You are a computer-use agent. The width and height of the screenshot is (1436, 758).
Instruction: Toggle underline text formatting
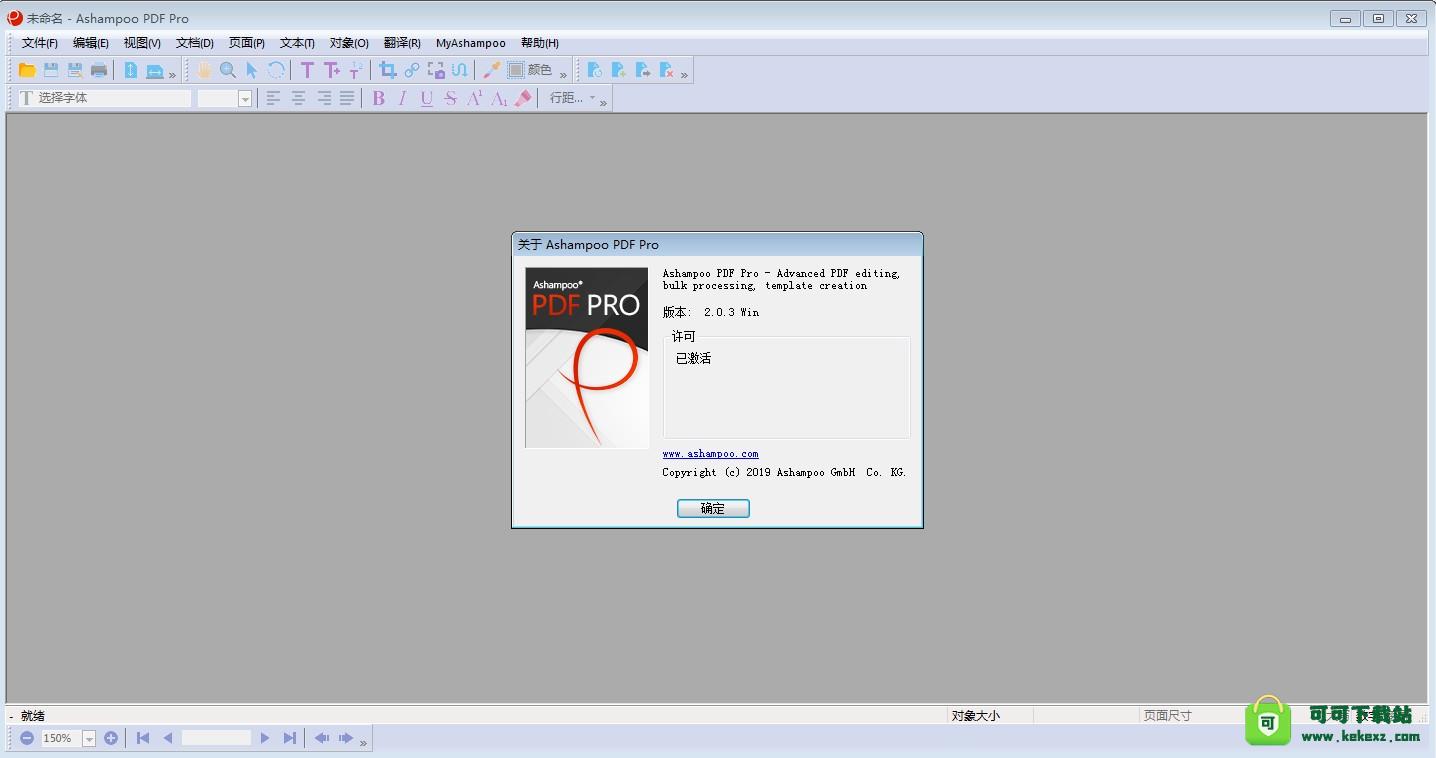pyautogui.click(x=426, y=97)
